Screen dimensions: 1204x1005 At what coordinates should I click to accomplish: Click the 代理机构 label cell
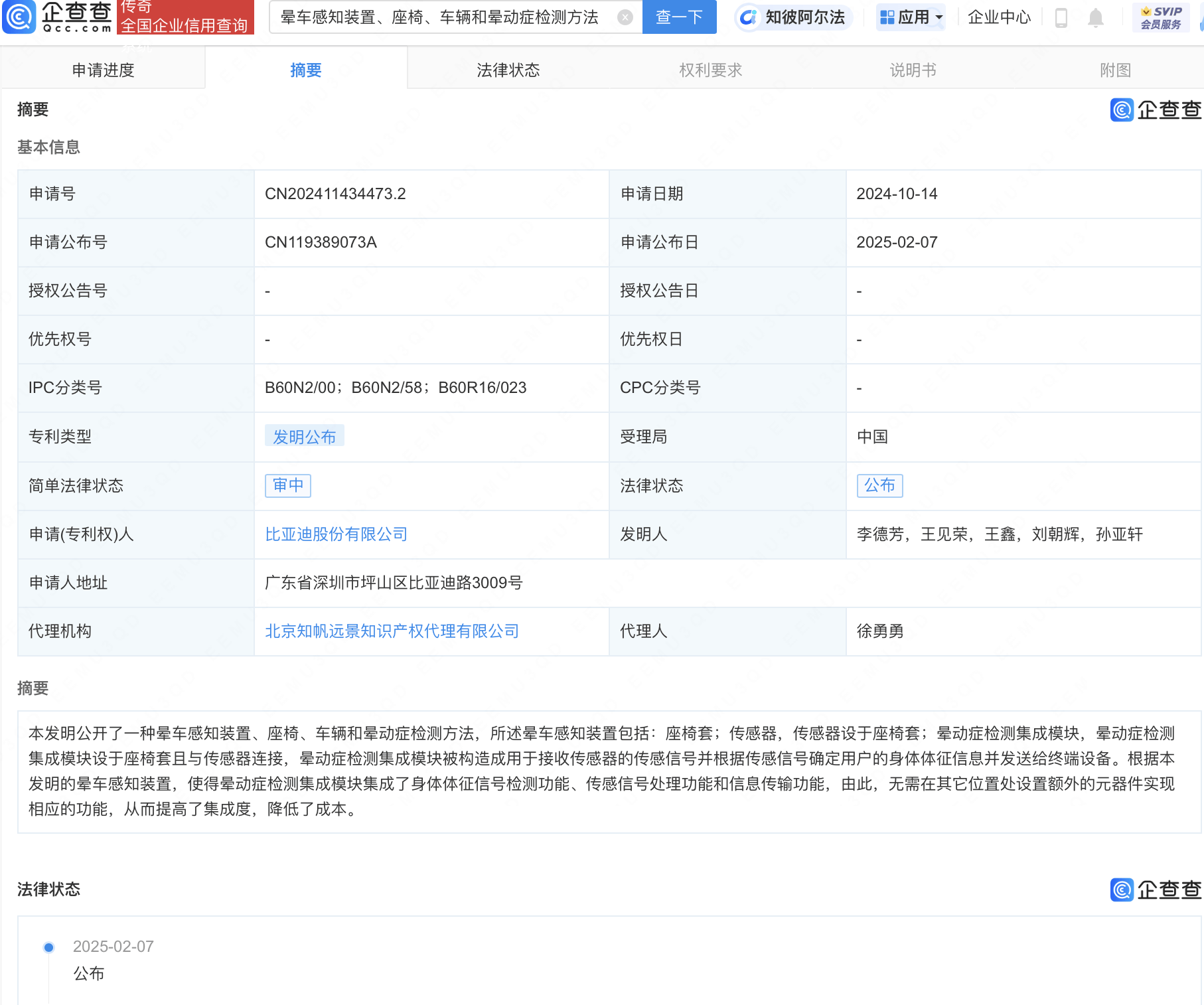[x=135, y=631]
